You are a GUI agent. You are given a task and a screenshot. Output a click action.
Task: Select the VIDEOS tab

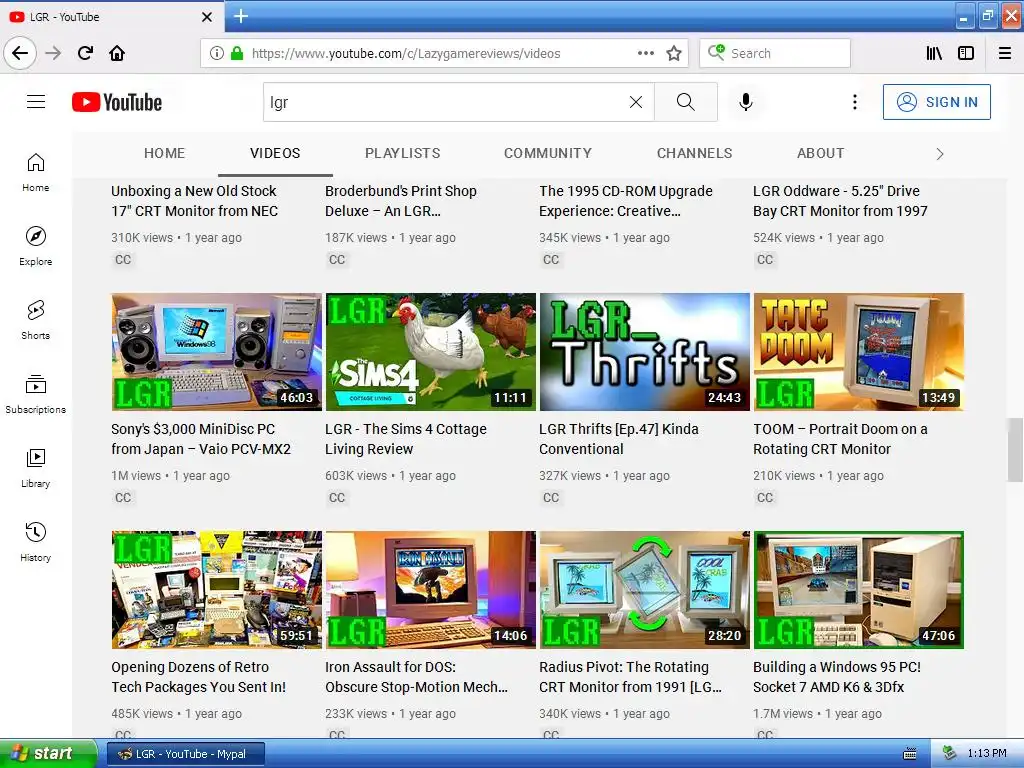(x=275, y=153)
